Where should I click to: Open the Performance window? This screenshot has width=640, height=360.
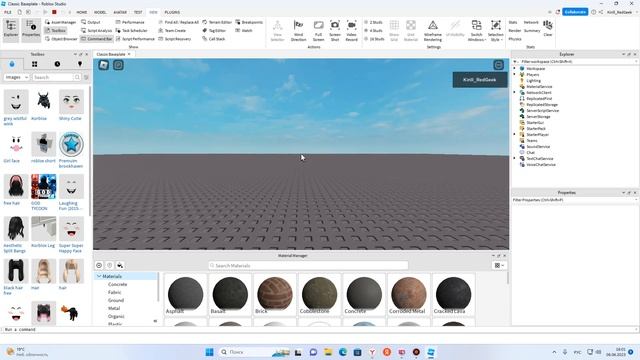coord(130,22)
